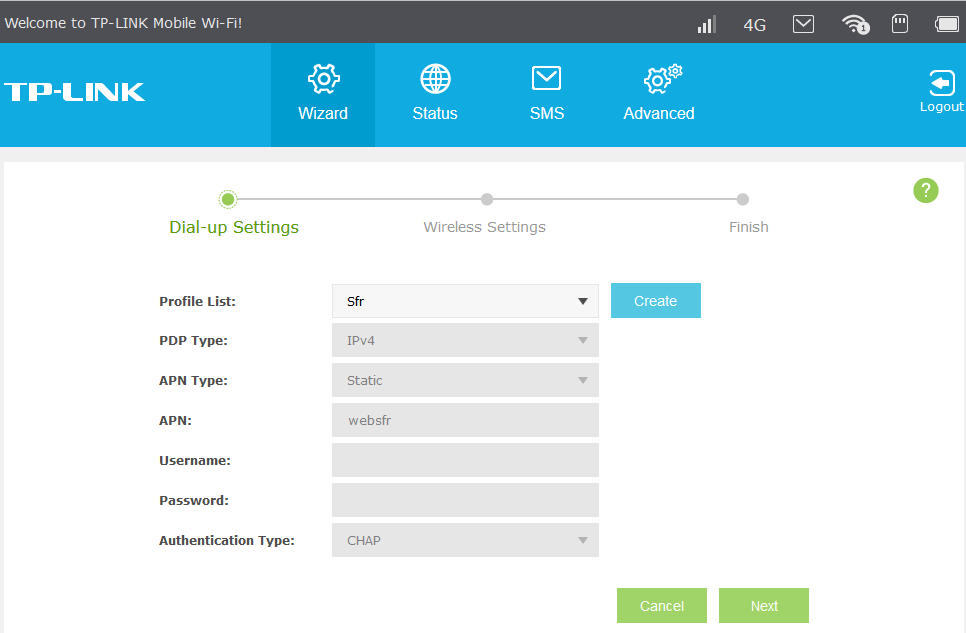The width and height of the screenshot is (966, 633).
Task: Expand the APN Type dropdown
Action: pyautogui.click(x=465, y=380)
